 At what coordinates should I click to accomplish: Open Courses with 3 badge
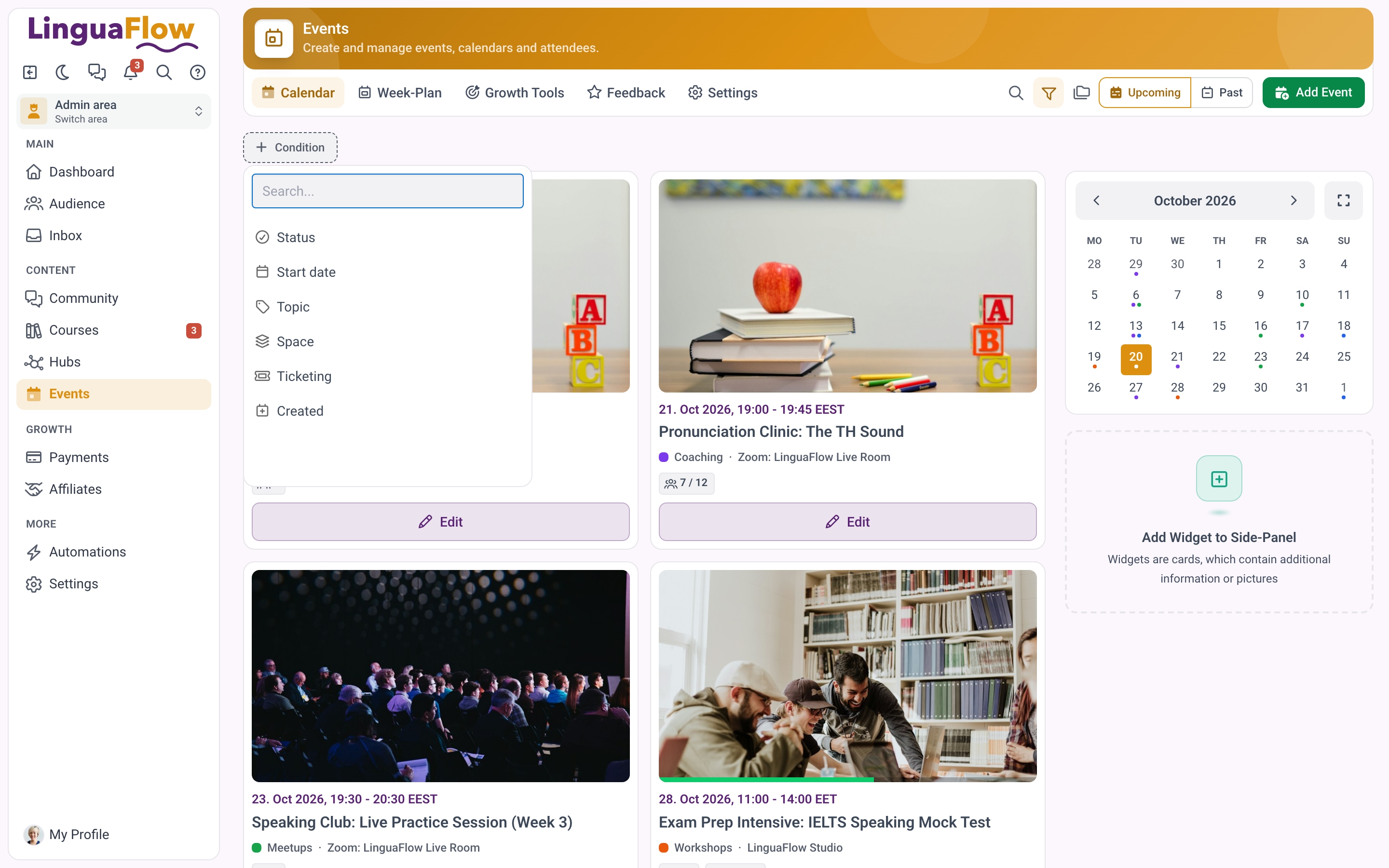pos(114,330)
